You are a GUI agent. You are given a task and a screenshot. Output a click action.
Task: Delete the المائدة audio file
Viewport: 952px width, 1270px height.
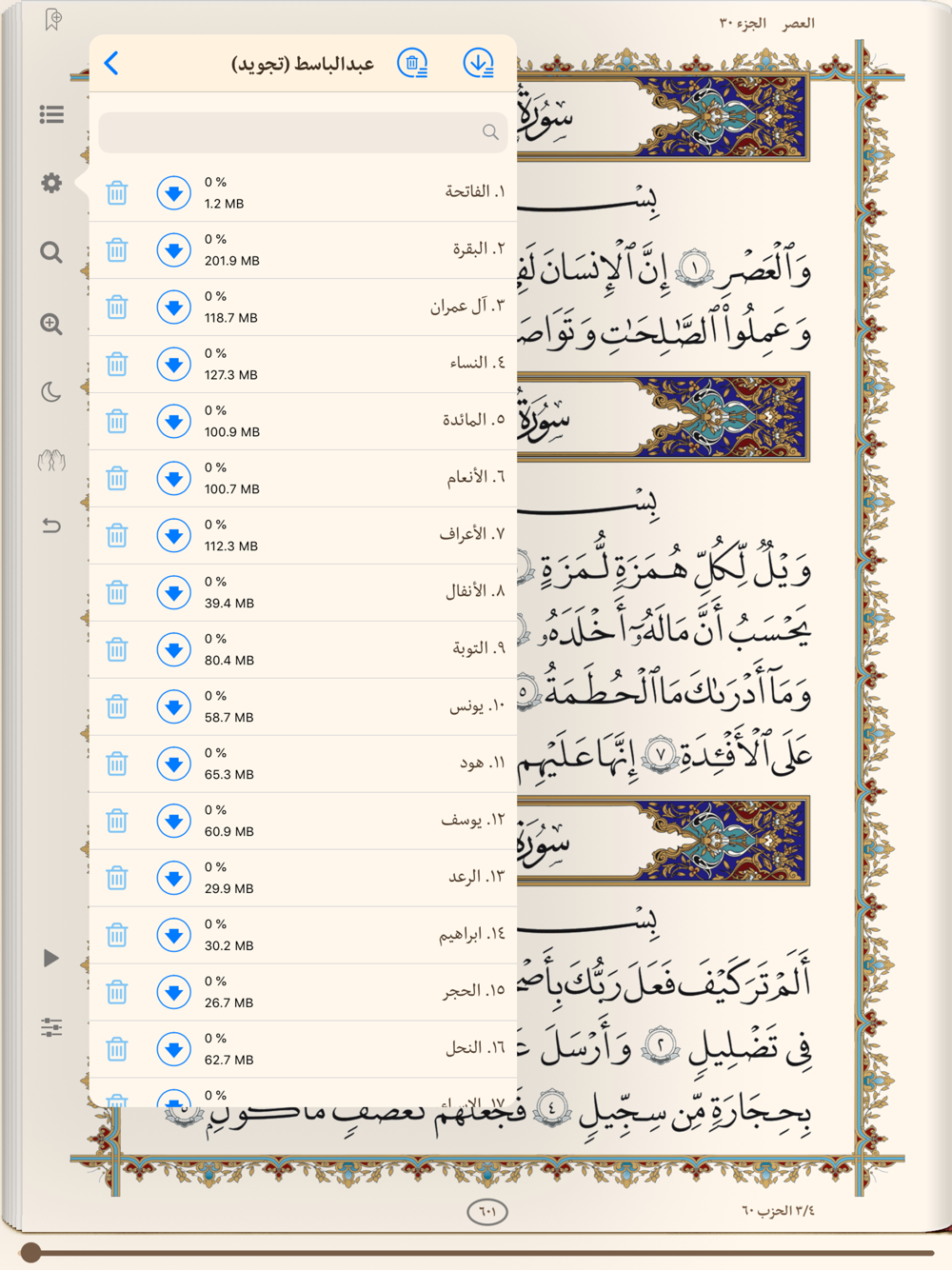pyautogui.click(x=117, y=422)
